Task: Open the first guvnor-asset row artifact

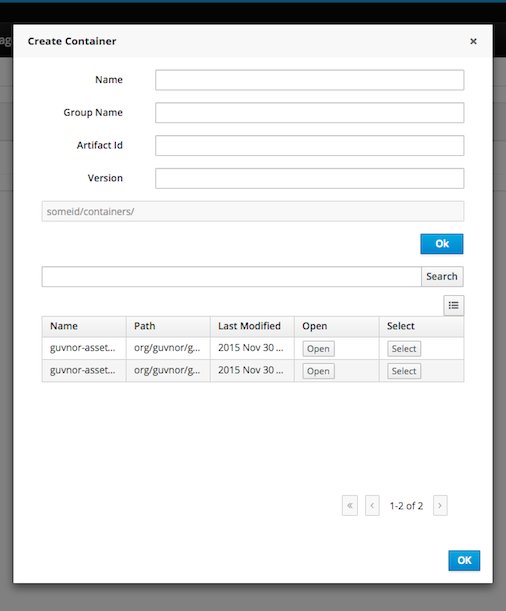Action: 318,349
